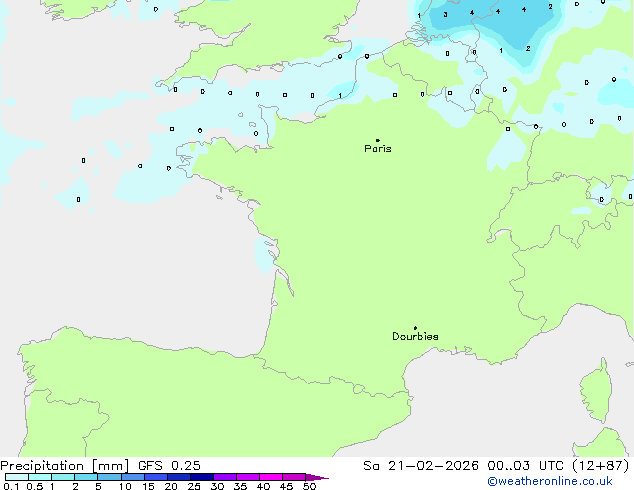Viewport: 634px width, 490px height.
Task: Click the 10–15 mm legend color box
Action: pos(132,477)
